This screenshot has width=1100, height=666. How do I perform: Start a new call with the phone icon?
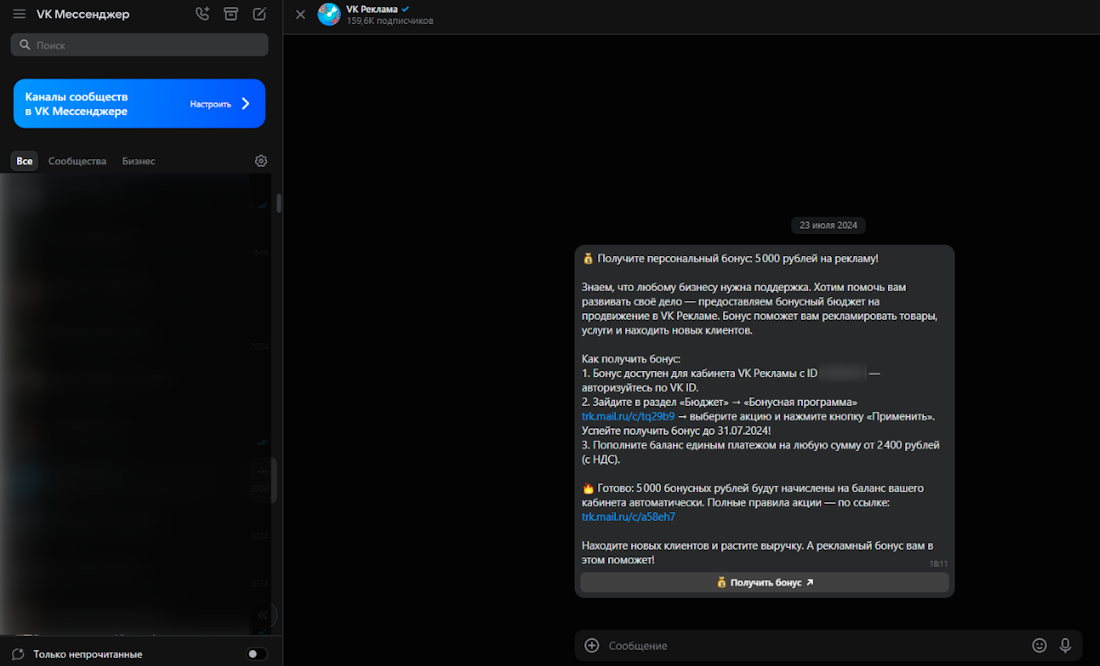click(203, 14)
